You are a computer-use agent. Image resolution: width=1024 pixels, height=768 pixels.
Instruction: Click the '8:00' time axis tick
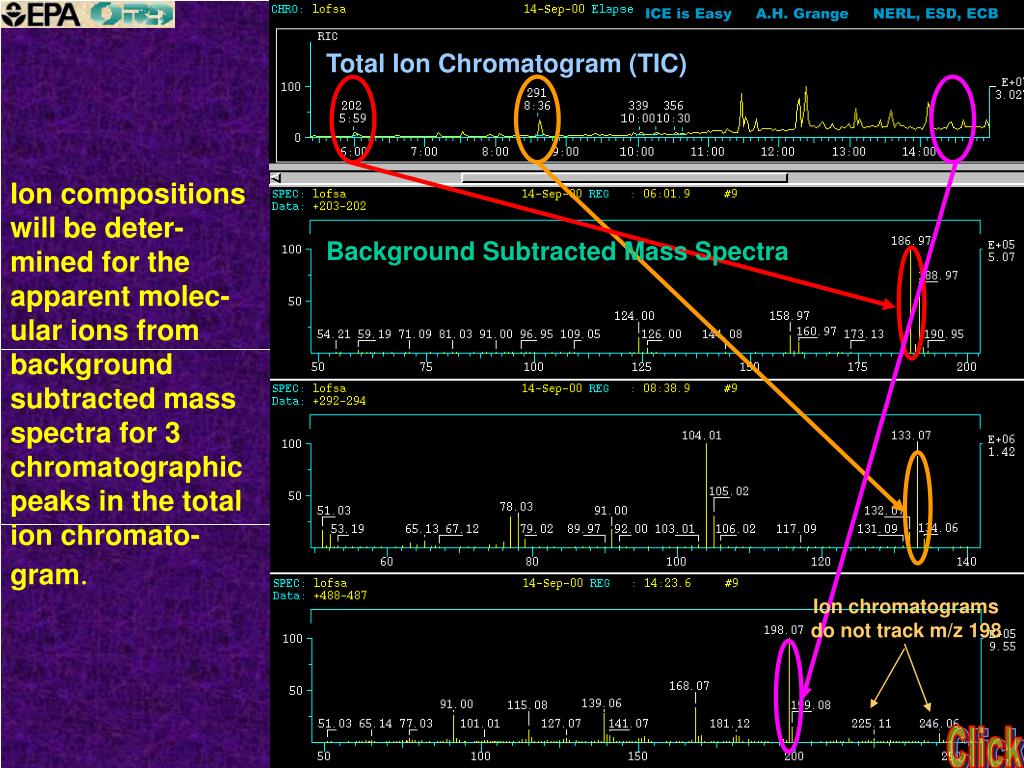(495, 152)
